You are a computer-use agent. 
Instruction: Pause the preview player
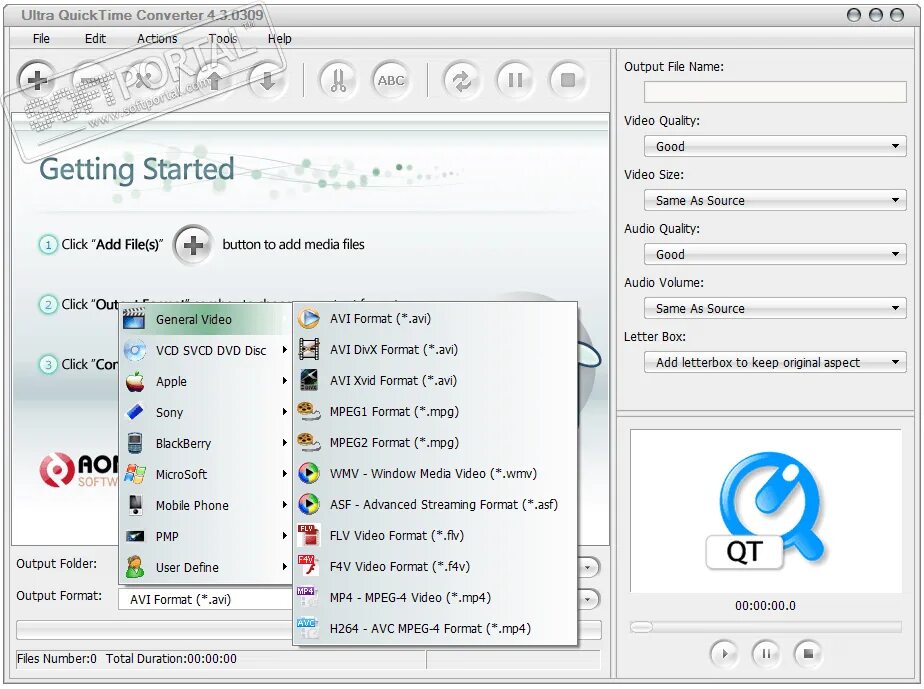(x=766, y=653)
